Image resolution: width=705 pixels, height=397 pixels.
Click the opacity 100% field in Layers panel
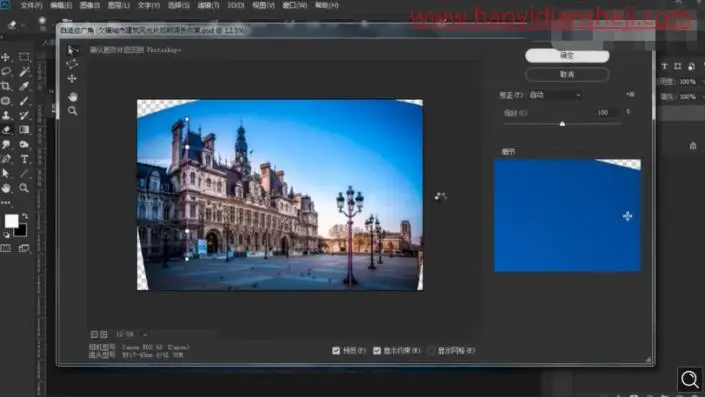(x=688, y=82)
